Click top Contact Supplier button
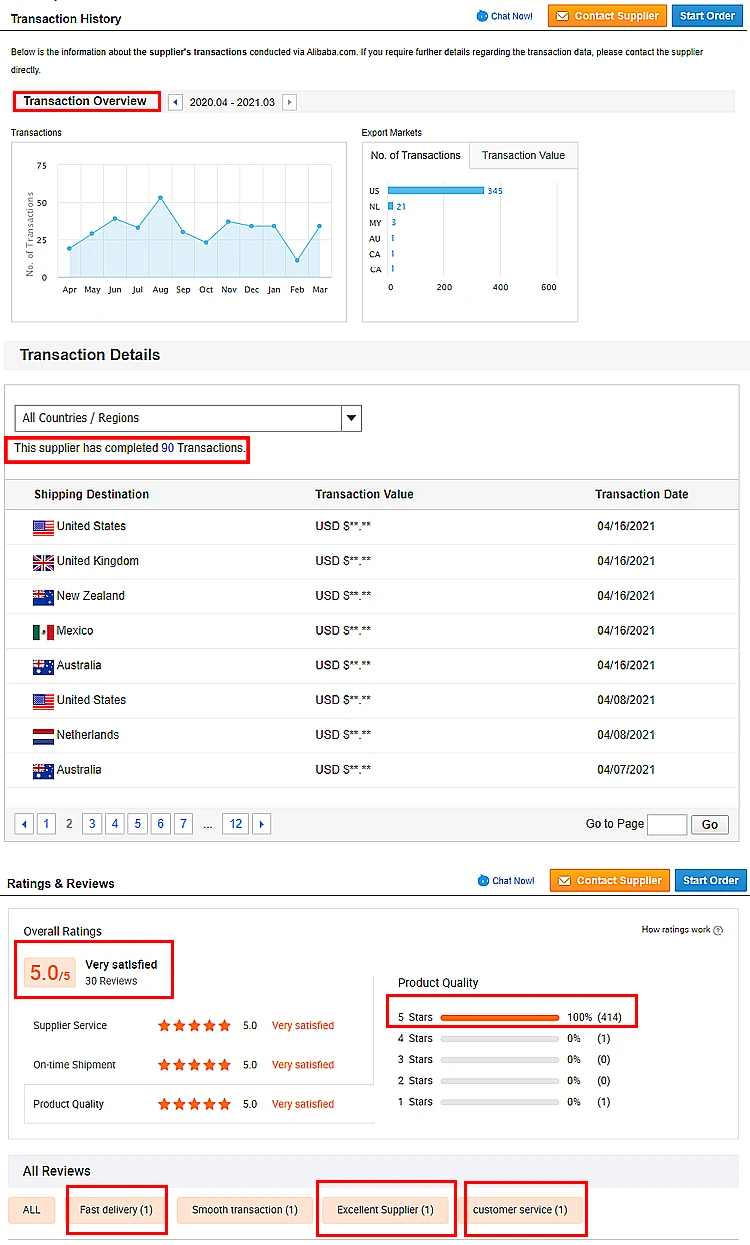750x1245 pixels. (x=607, y=16)
